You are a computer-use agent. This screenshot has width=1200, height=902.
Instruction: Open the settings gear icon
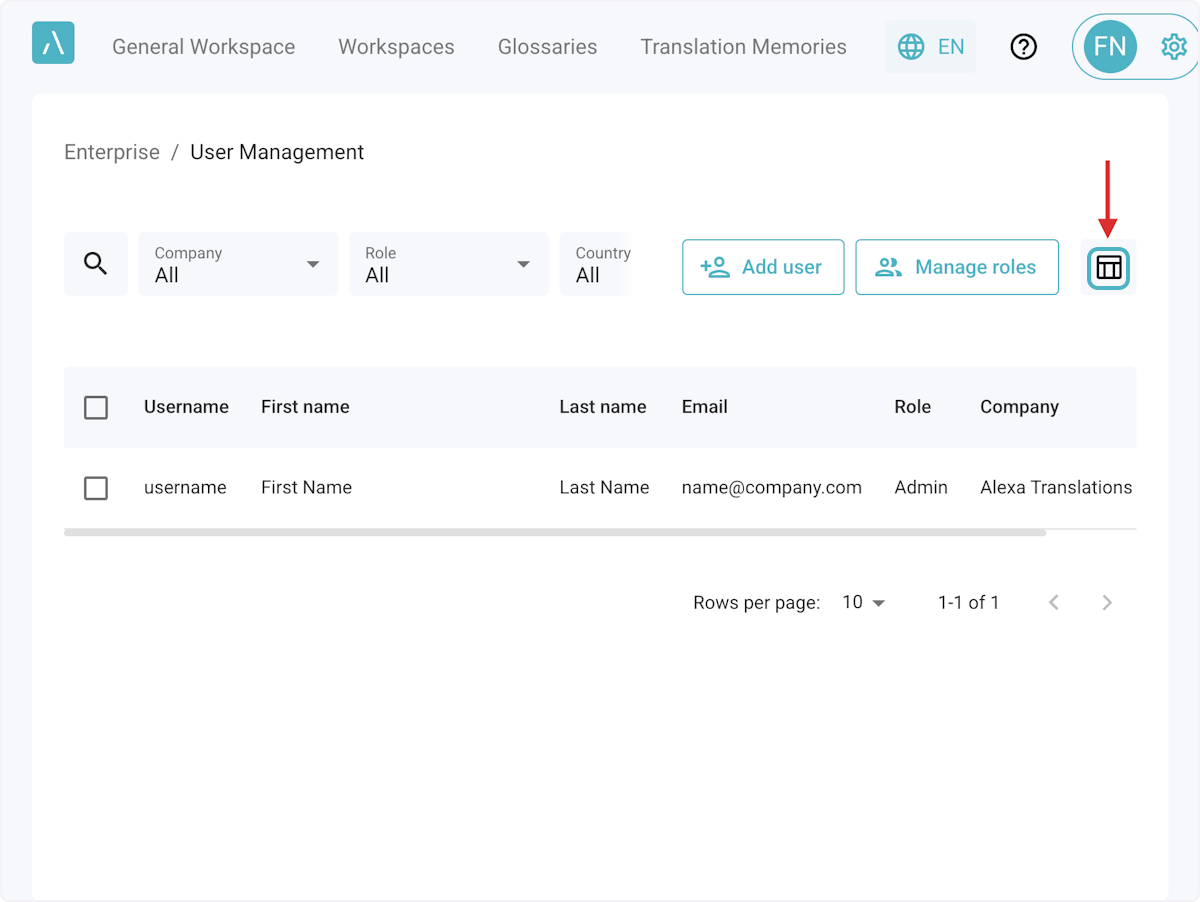pos(1173,47)
